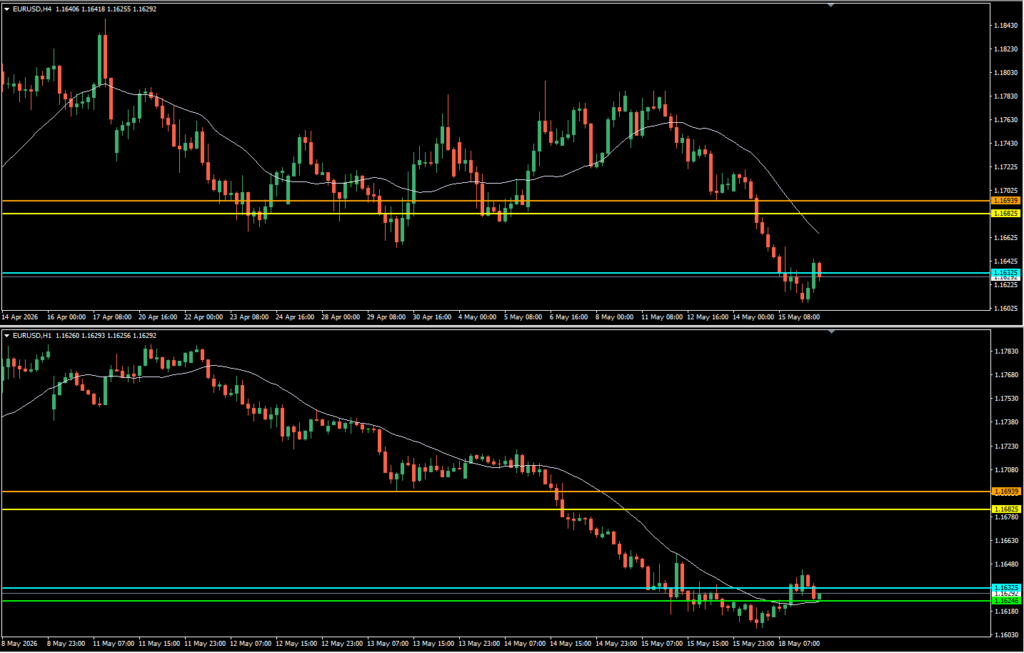The width and height of the screenshot is (1024, 653).
Task: Select the chart shift marker on H4 chart
Action: click(831, 5)
